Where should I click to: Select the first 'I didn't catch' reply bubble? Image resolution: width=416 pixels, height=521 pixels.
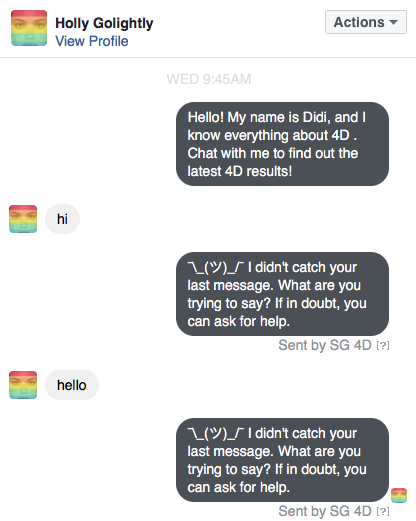282,294
